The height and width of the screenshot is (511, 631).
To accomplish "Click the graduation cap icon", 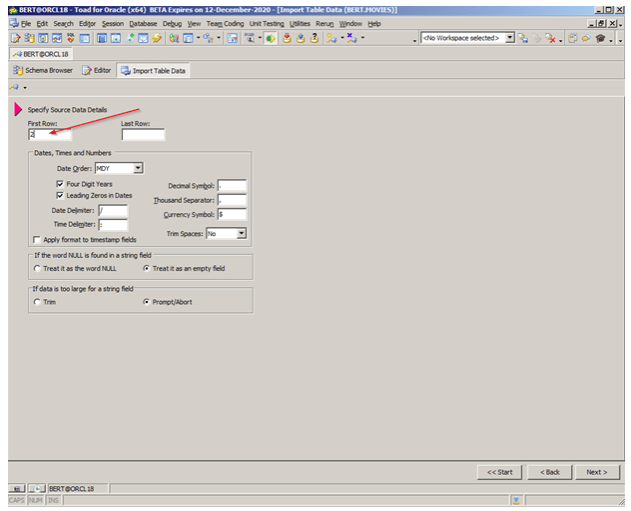I will click(600, 38).
